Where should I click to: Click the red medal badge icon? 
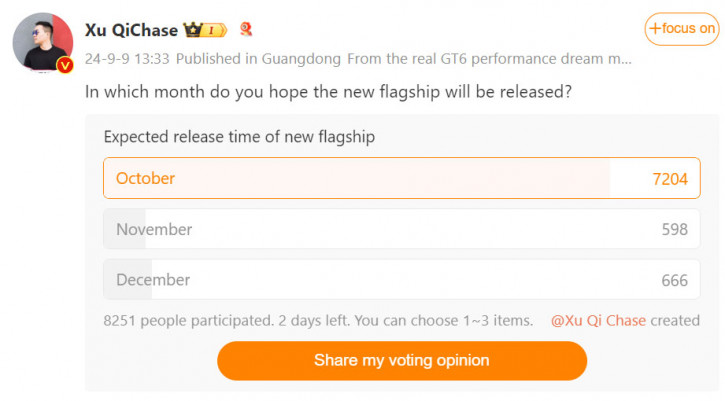[246, 29]
